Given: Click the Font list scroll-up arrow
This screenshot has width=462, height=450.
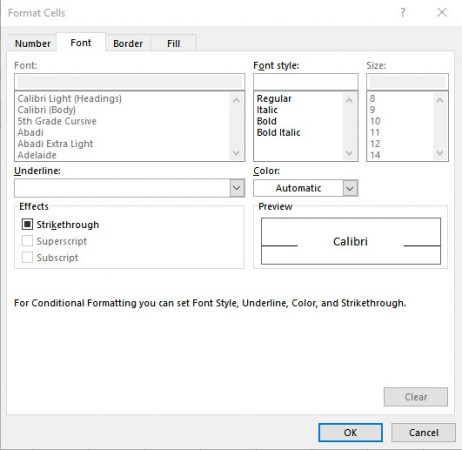Looking at the screenshot, I should (x=236, y=100).
